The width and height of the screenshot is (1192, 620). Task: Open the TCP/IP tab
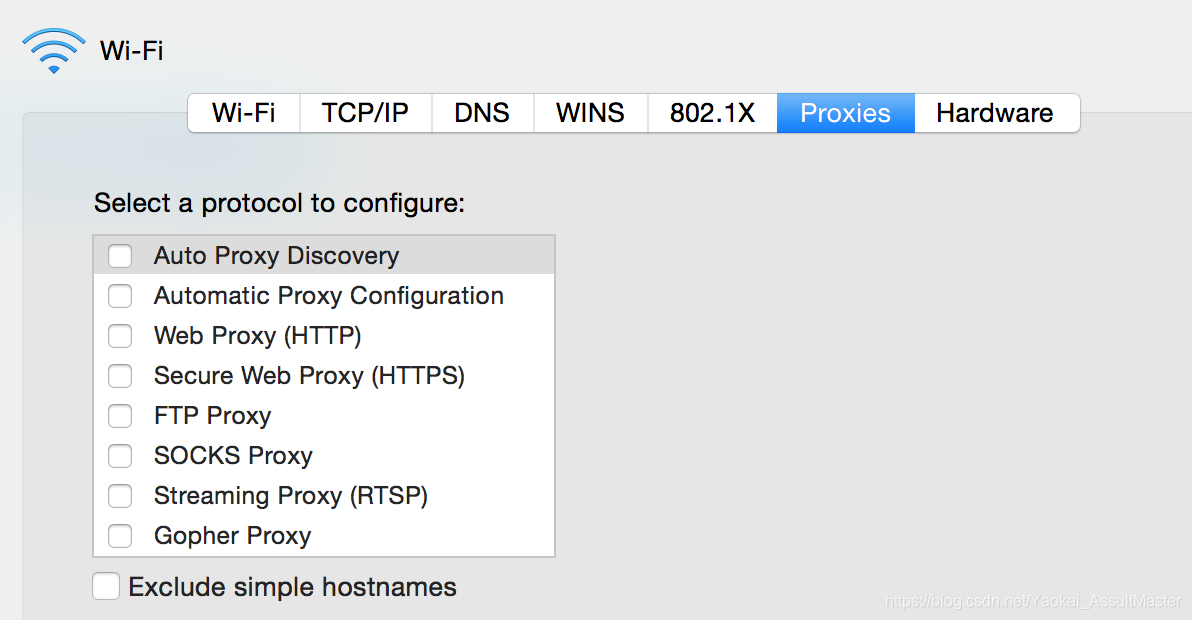tap(366, 113)
